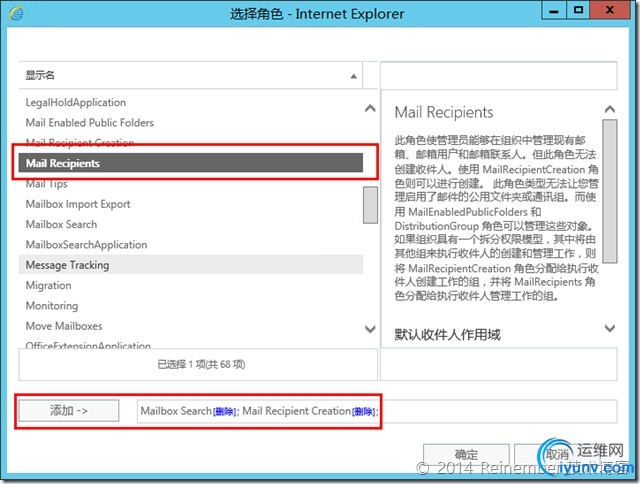This screenshot has width=640, height=484.
Task: Click role list scroll up arrow
Action: [370, 109]
